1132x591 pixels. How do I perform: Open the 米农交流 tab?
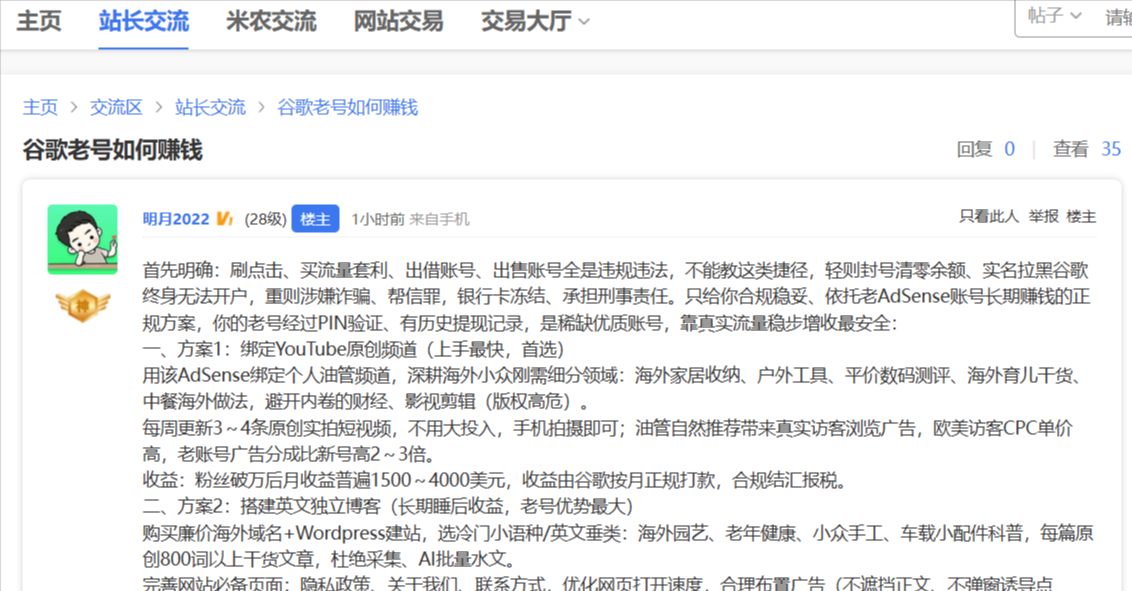pos(271,21)
